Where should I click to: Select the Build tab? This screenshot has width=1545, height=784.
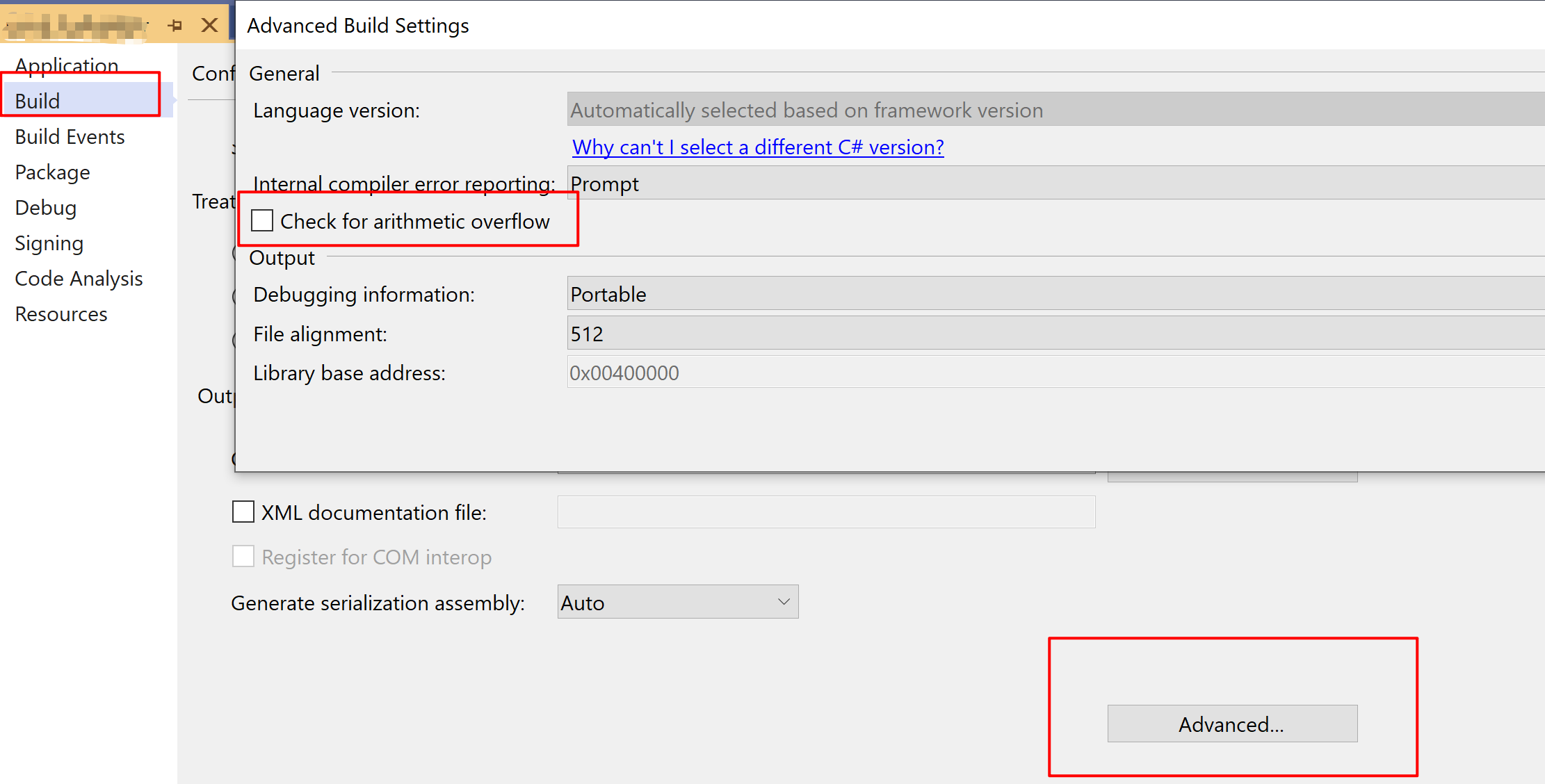(38, 101)
